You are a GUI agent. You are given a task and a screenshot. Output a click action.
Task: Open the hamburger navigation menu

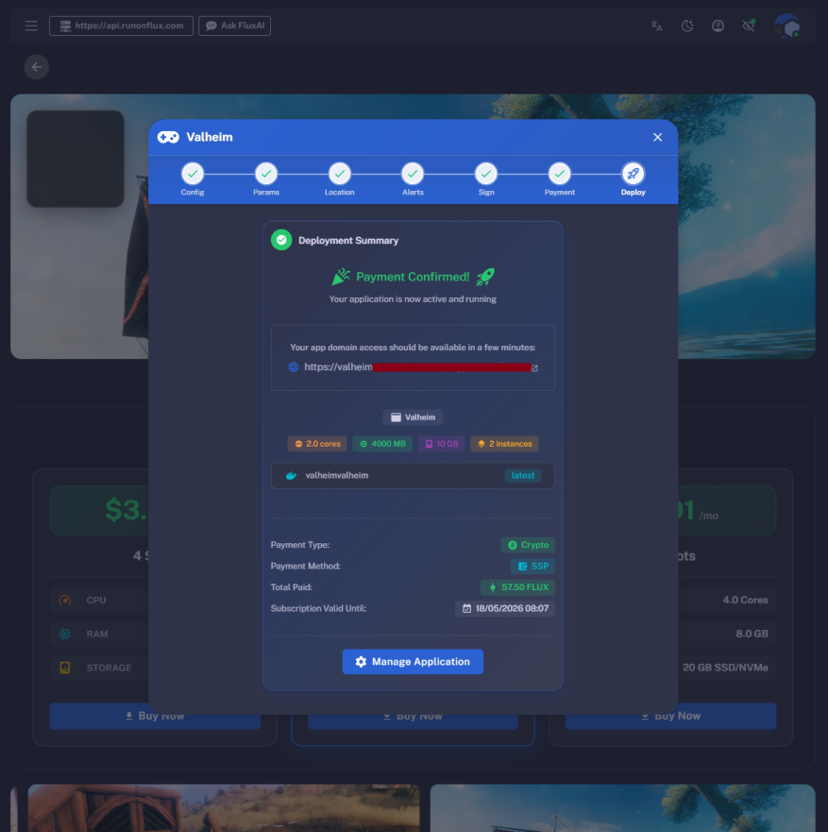(31, 26)
